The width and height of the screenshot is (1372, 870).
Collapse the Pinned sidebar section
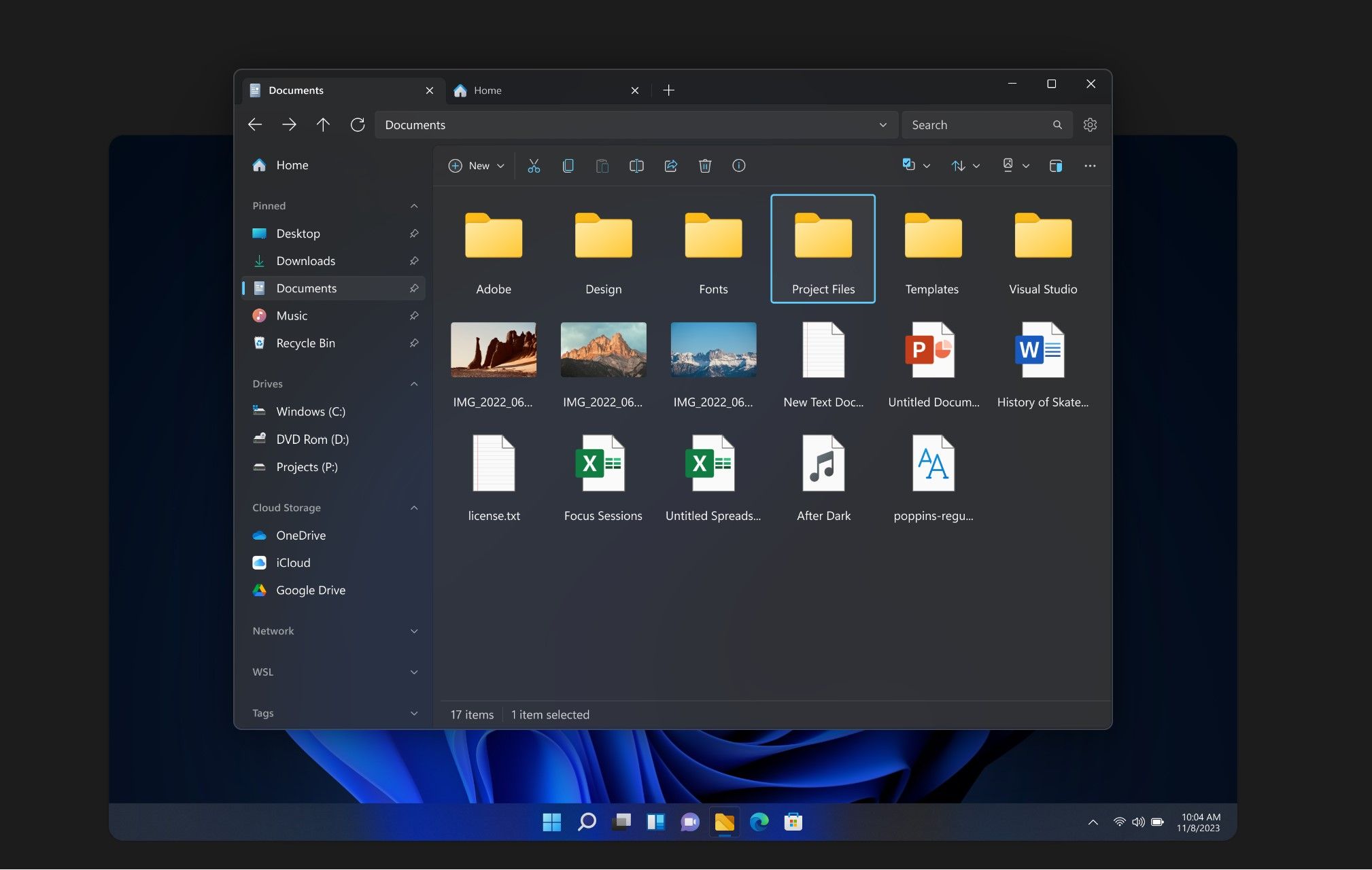(x=414, y=206)
